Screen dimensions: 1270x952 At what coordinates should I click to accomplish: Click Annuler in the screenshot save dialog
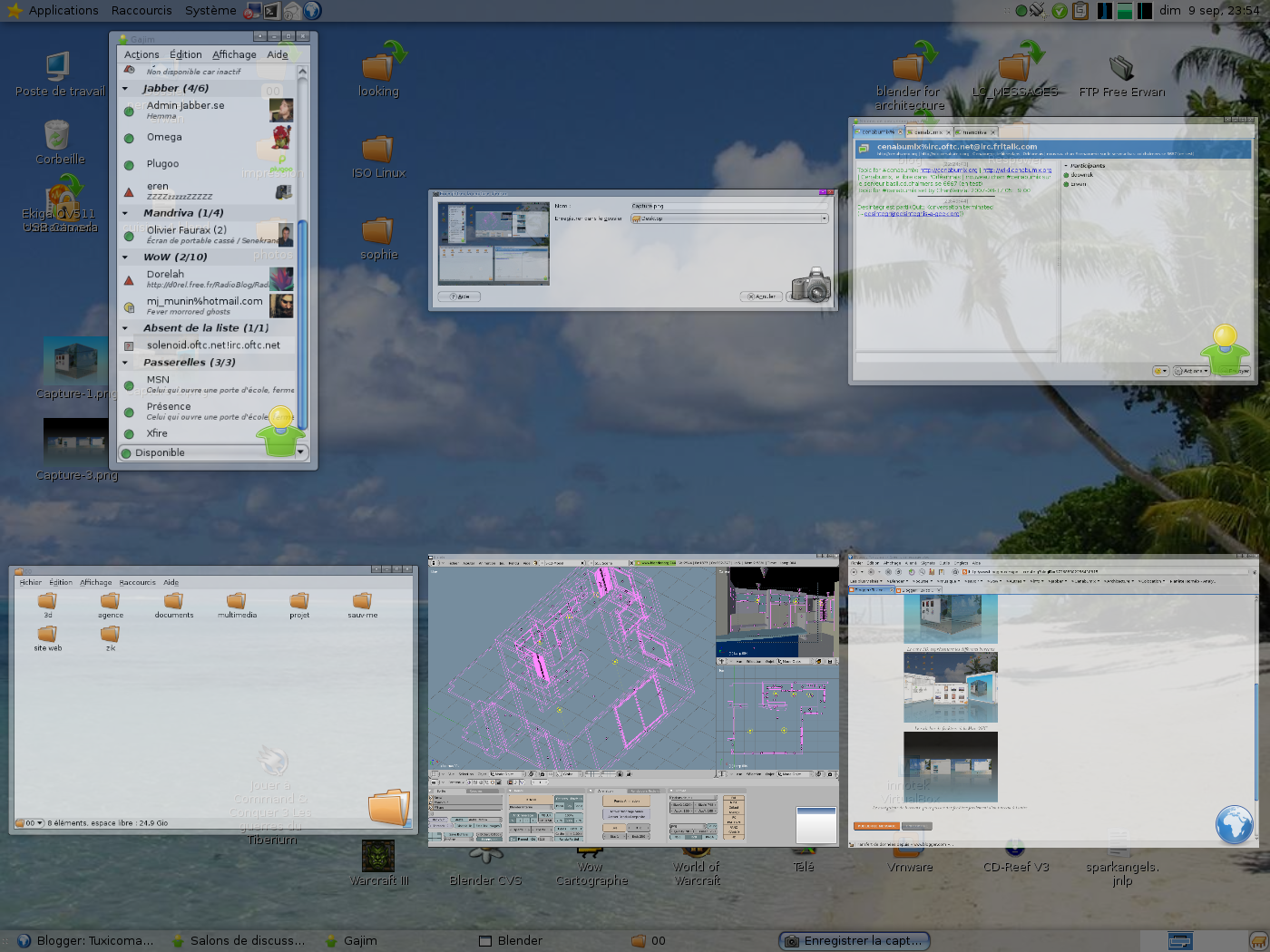coord(760,296)
